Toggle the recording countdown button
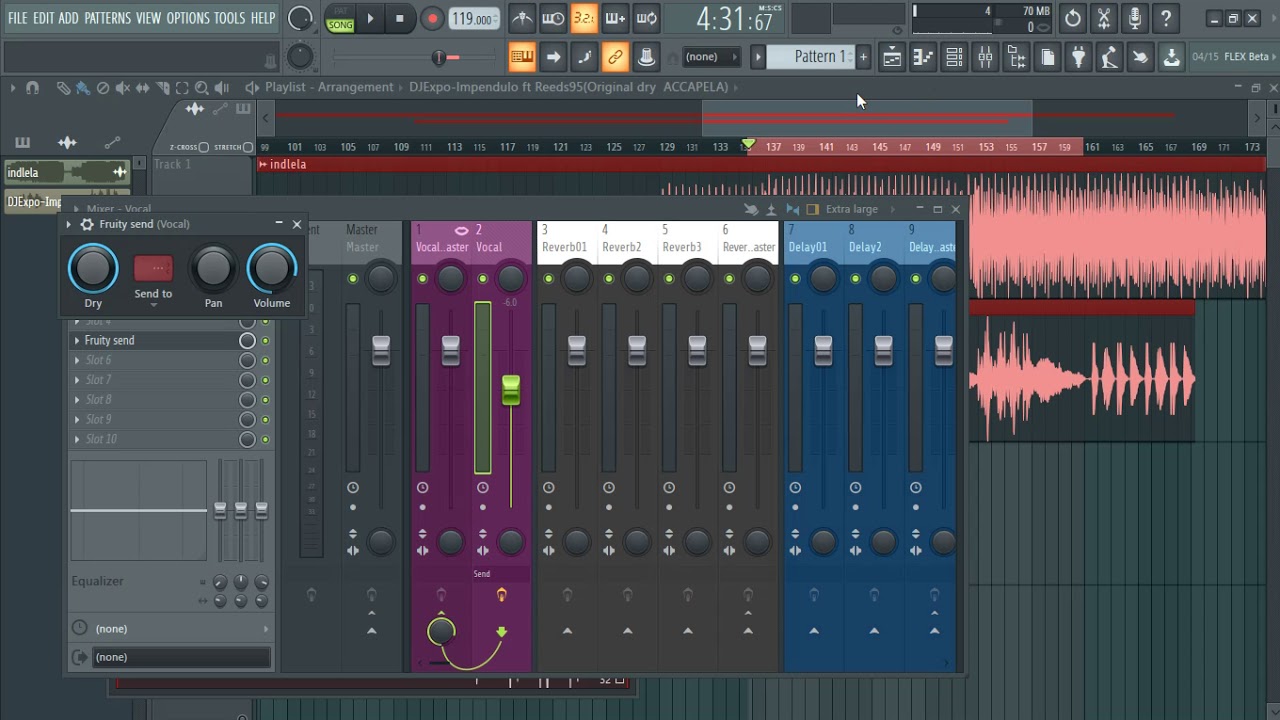Screen dimensions: 1280x720 (584, 18)
